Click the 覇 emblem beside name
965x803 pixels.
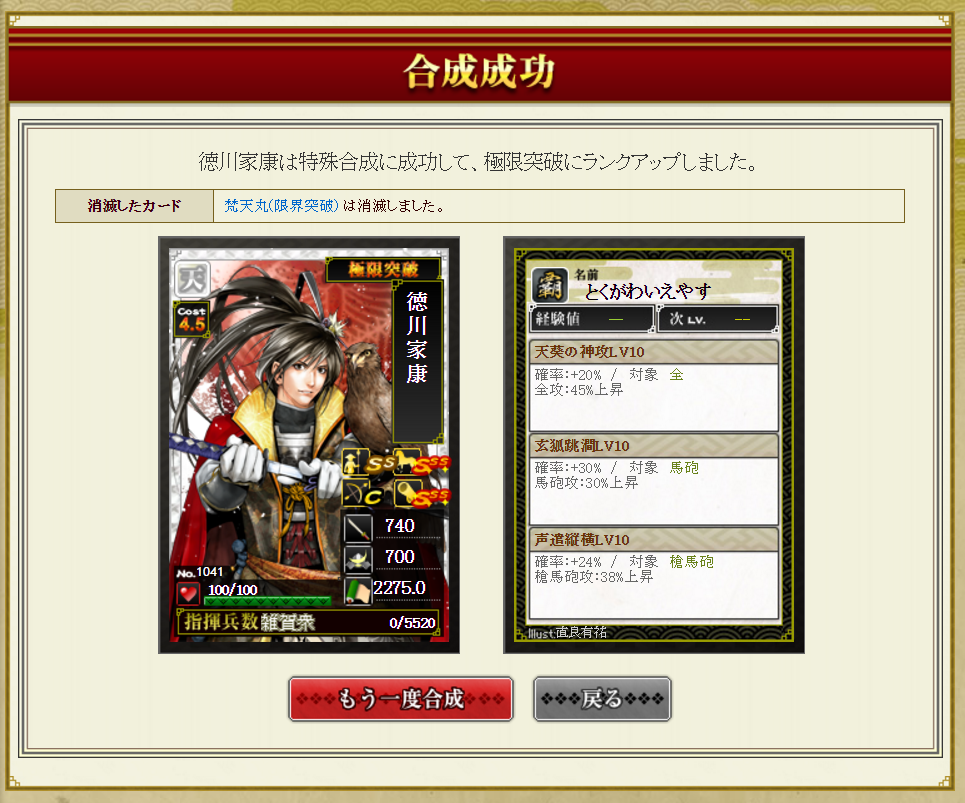coord(550,284)
